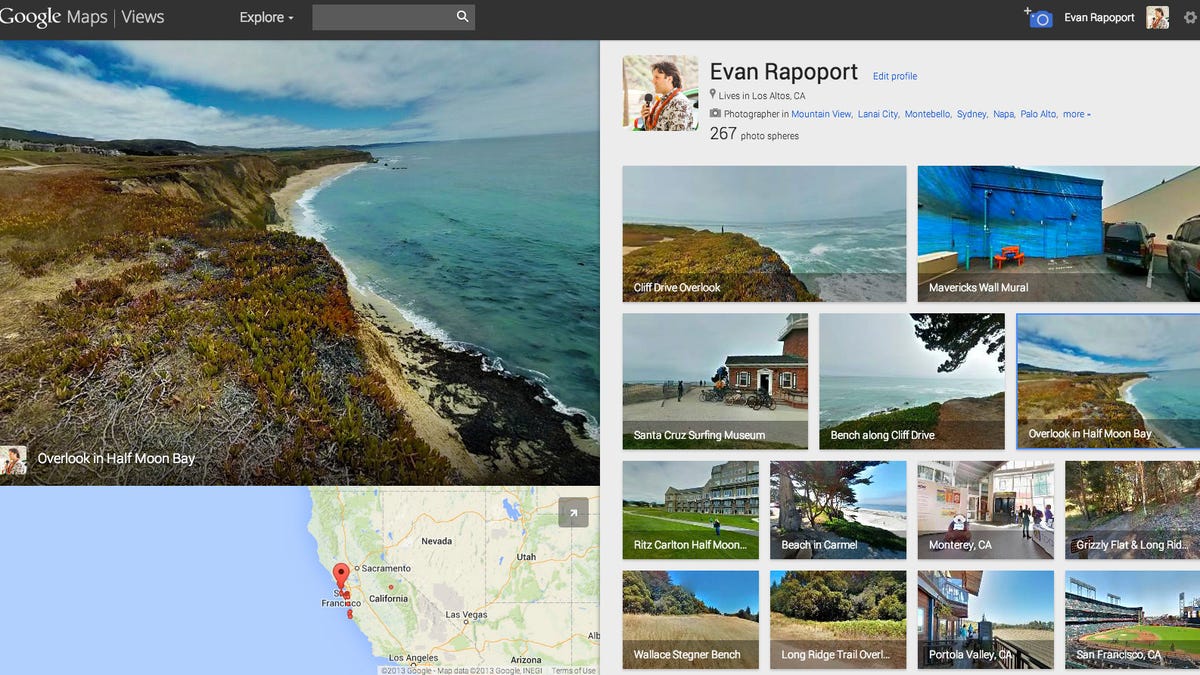Image resolution: width=1200 pixels, height=675 pixels.
Task: Click Evan Rapoport's profile avatar thumbnail
Action: (660, 93)
